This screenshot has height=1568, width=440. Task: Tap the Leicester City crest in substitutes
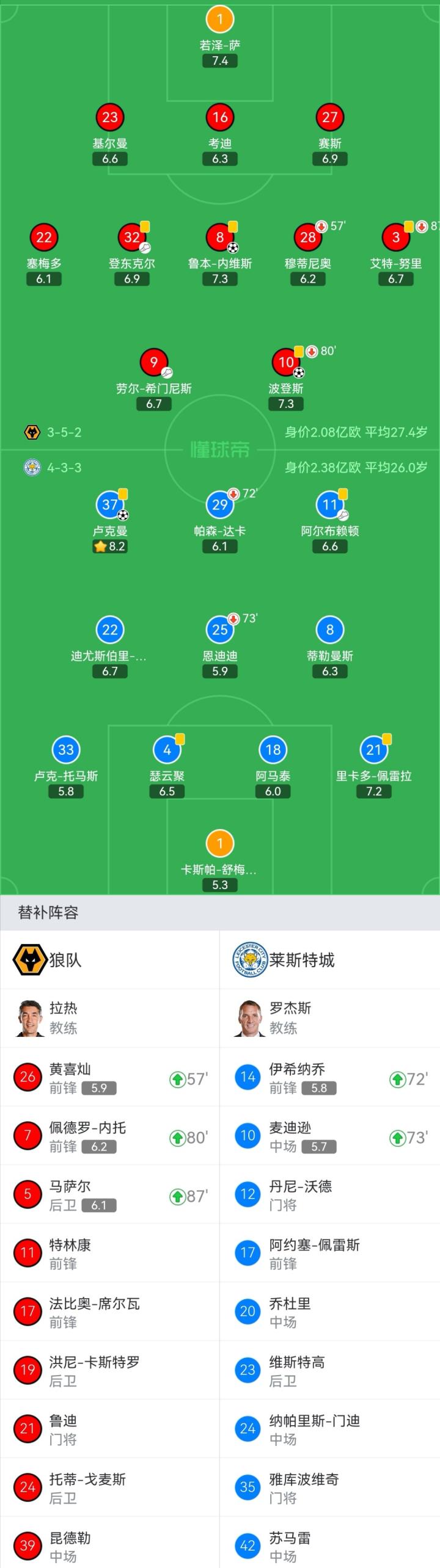point(249,960)
